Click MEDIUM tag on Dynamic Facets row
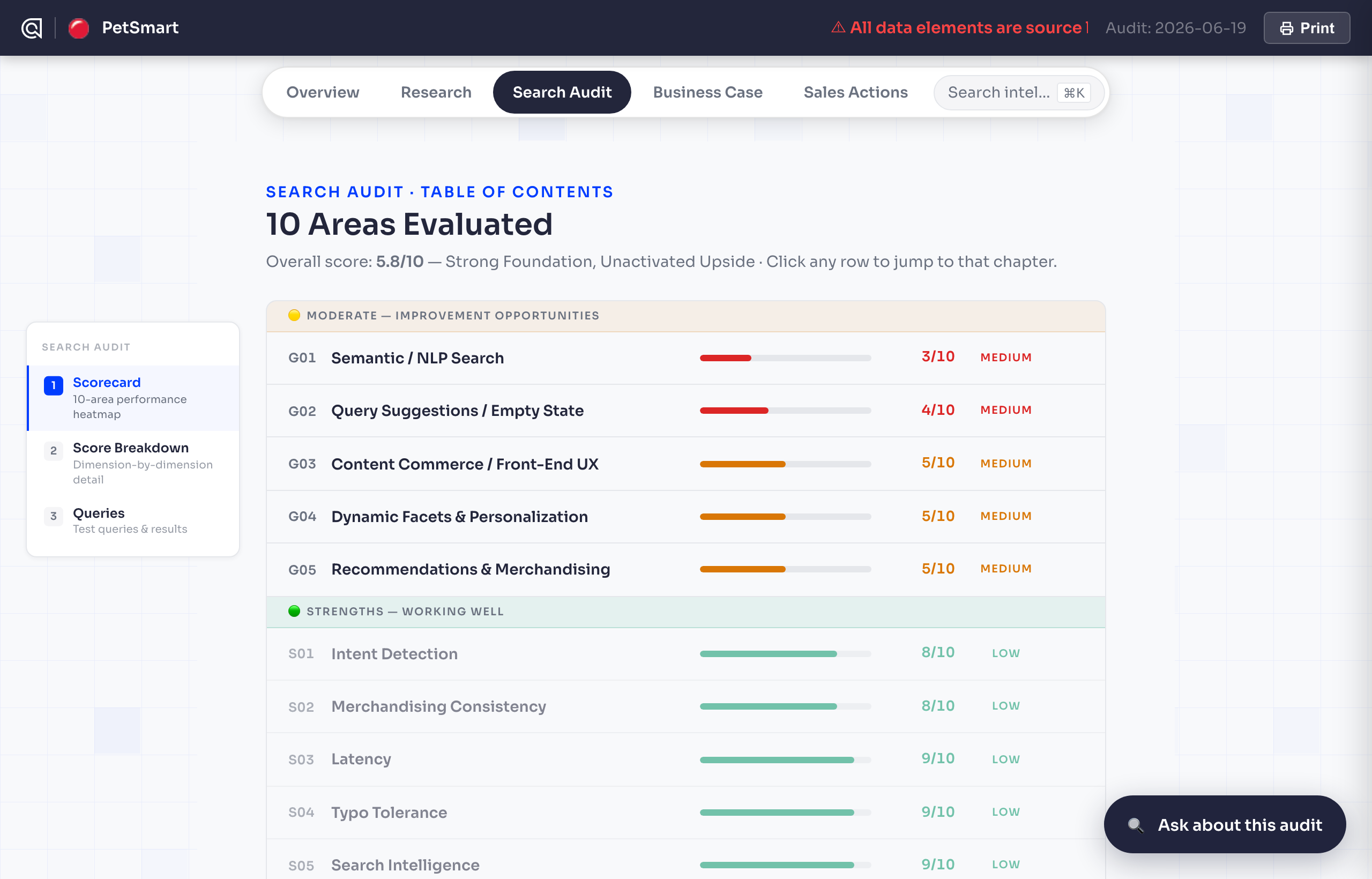Screen dimensions: 1372x879 (1005, 516)
